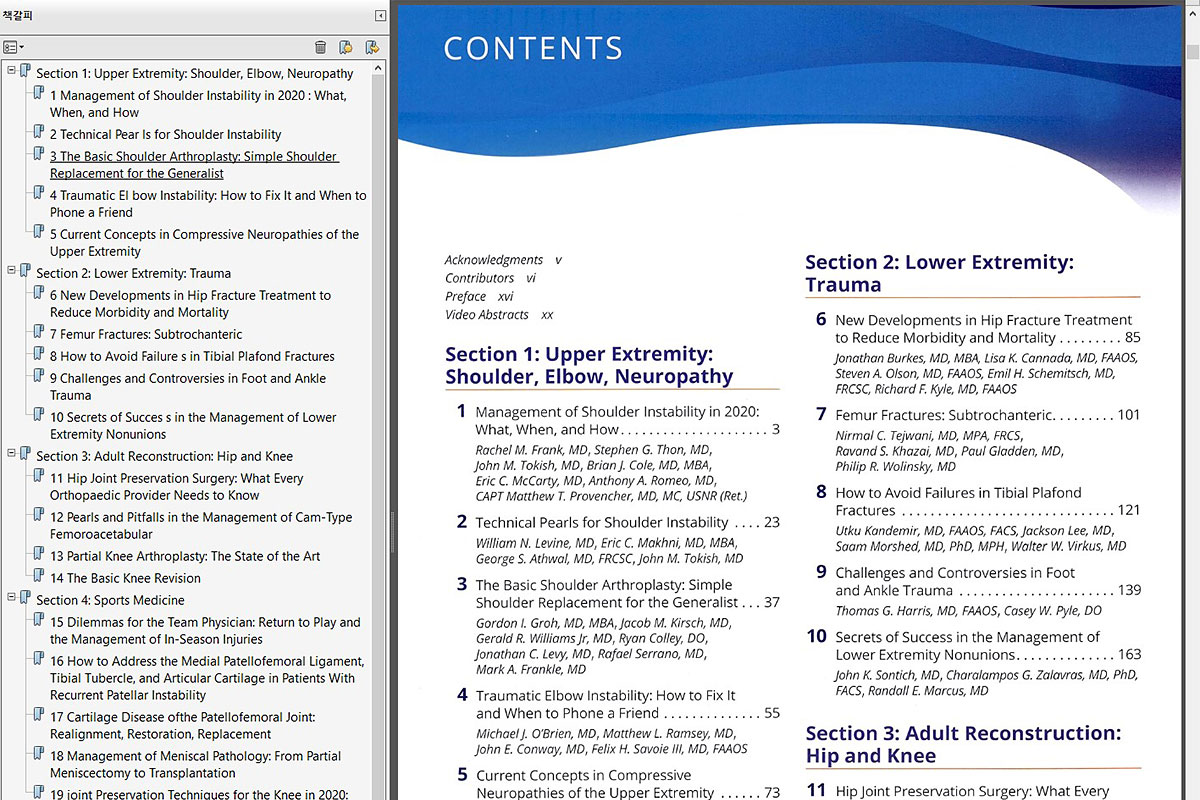Click bookmark icon of '8 How to Avoid Failure s'
Screen dimensions: 1200x800
tap(39, 354)
